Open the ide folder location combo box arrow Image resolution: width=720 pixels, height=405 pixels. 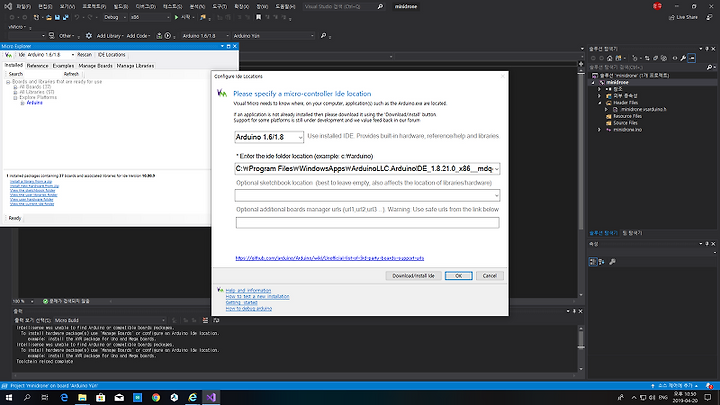click(496, 169)
